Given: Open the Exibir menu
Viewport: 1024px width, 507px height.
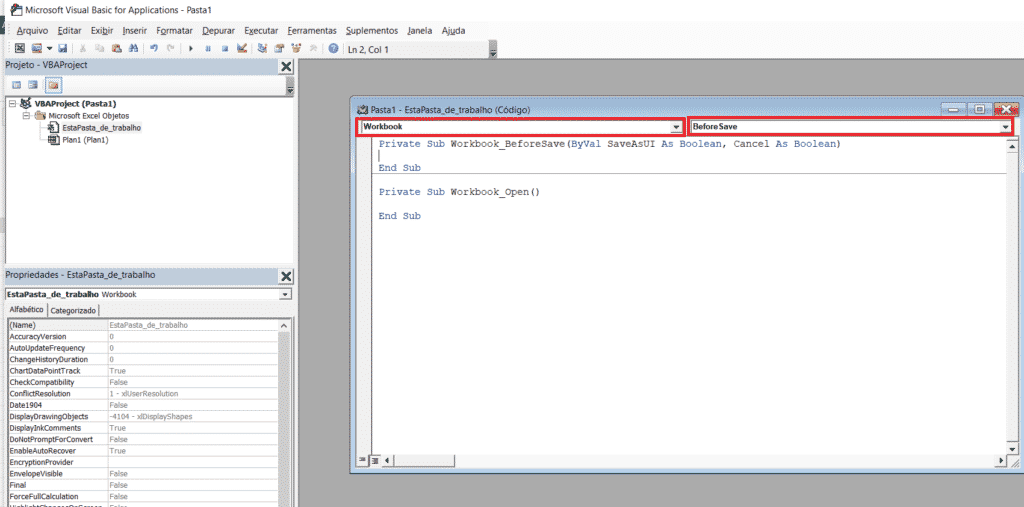Looking at the screenshot, I should pyautogui.click(x=102, y=31).
